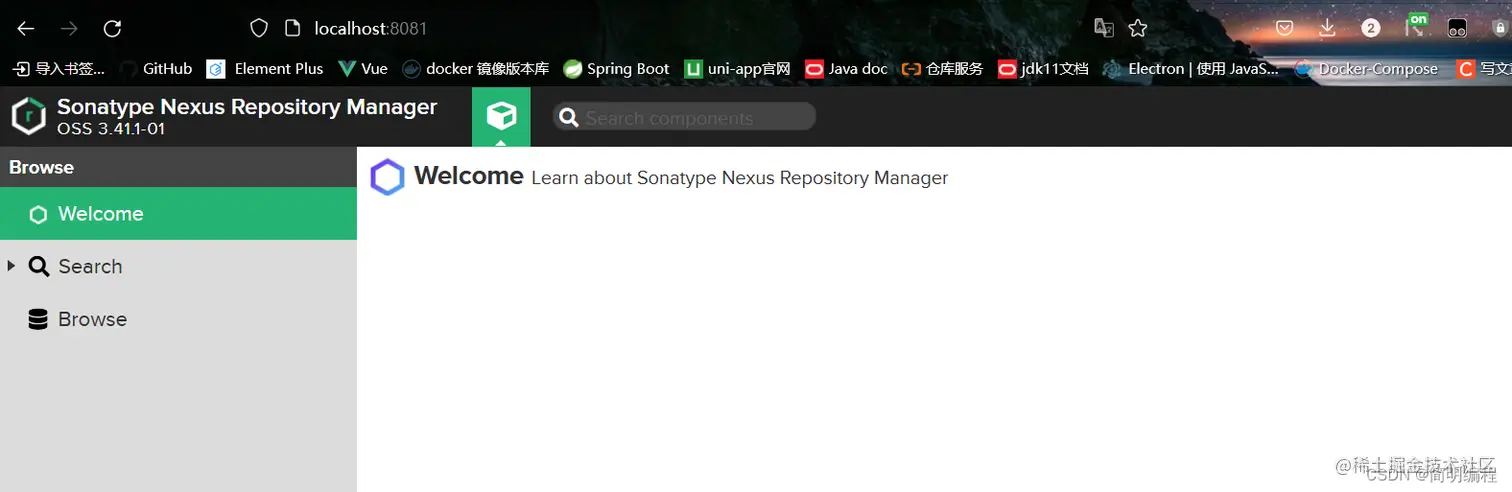The height and width of the screenshot is (492, 1512).
Task: Click the Welcome page hexagon icon
Action: (387, 177)
